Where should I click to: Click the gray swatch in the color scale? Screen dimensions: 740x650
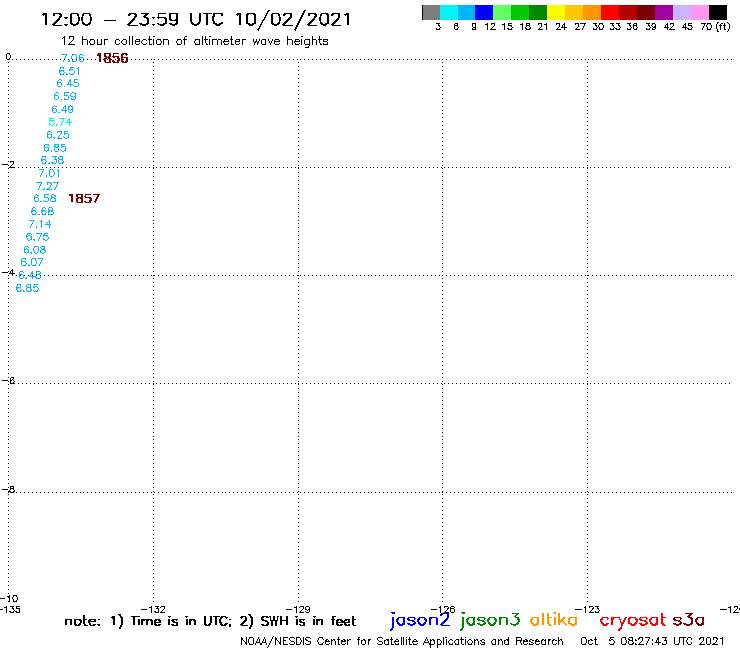click(431, 12)
